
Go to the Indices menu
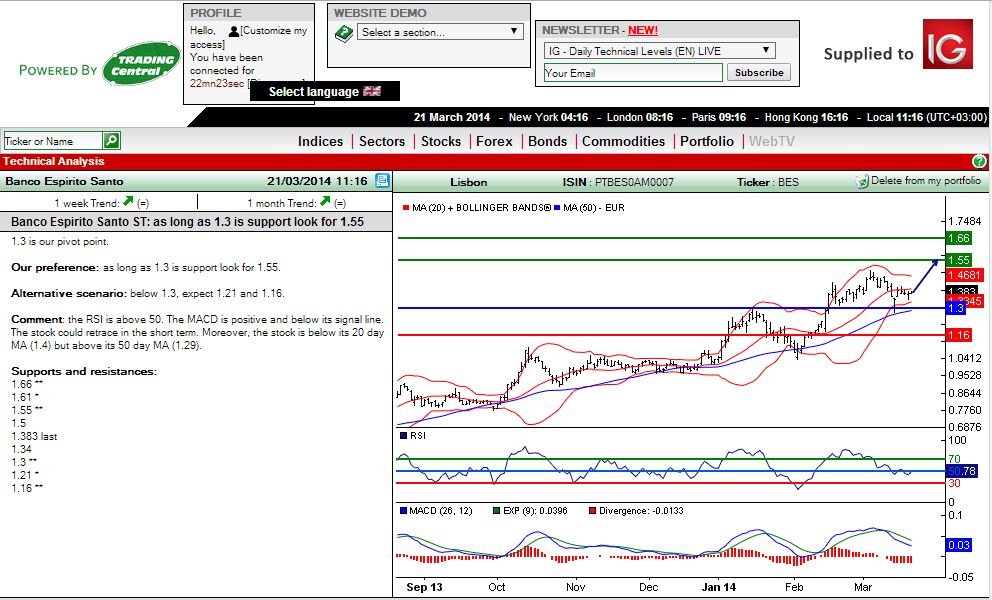click(320, 141)
